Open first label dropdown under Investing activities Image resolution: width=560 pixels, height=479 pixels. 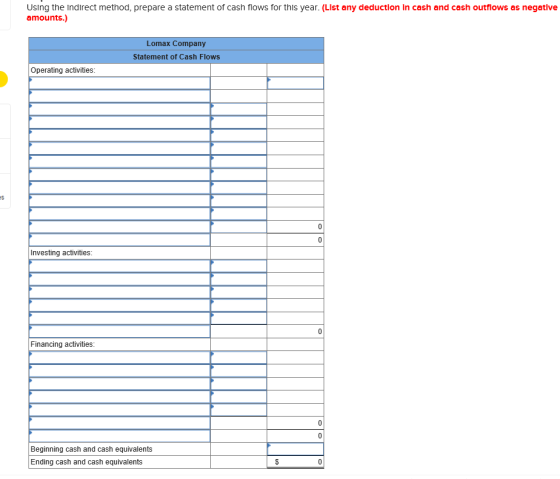[x=120, y=266]
